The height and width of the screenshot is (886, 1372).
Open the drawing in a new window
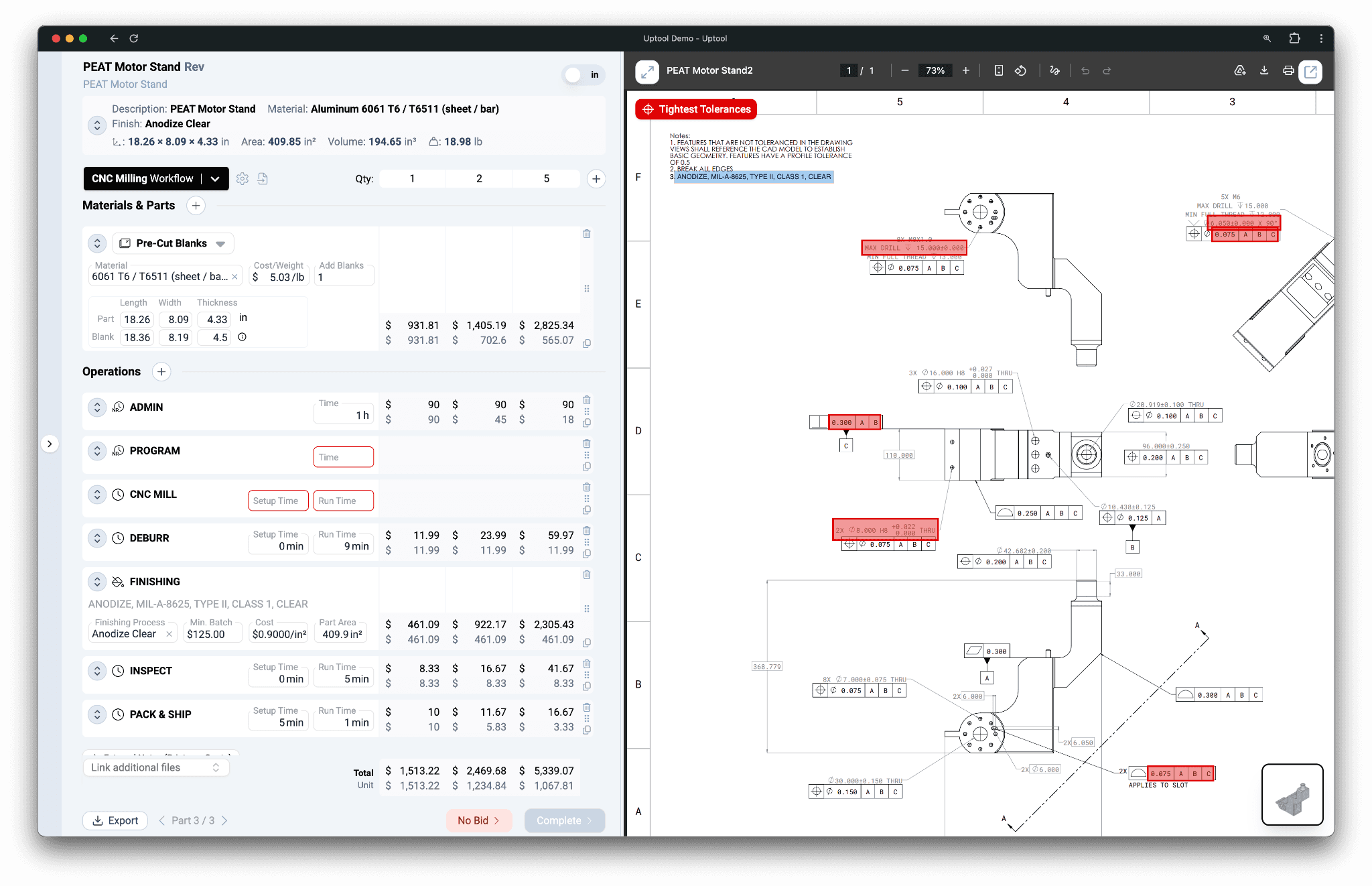click(x=1310, y=71)
